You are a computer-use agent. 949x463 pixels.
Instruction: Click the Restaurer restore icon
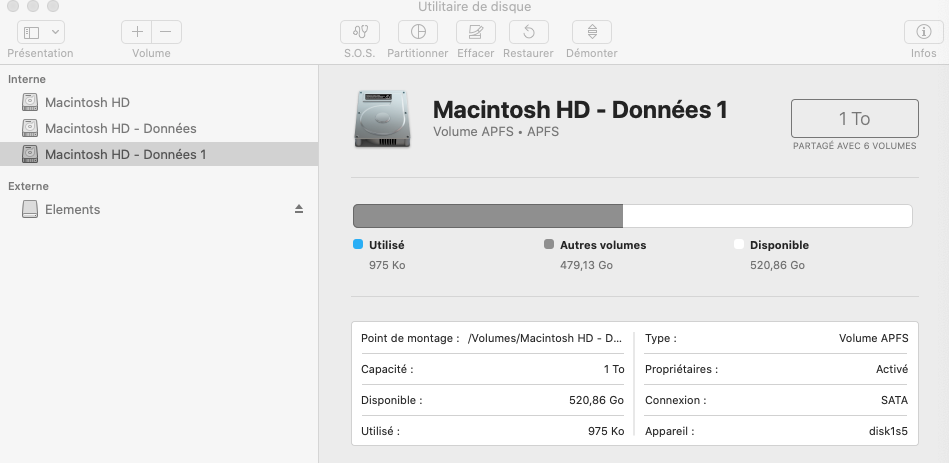pos(528,32)
